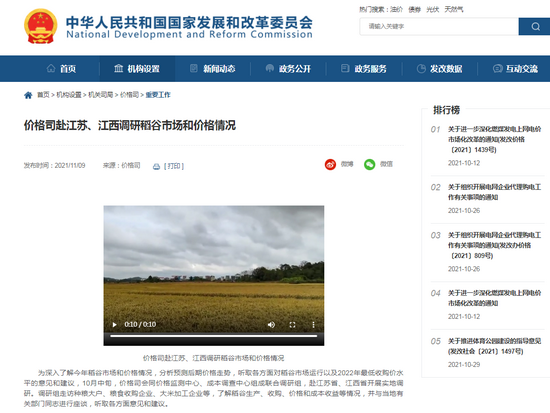Enter fullscreen mode on video
Image resolution: width=550 pixels, height=413 pixels.
pos(292,325)
